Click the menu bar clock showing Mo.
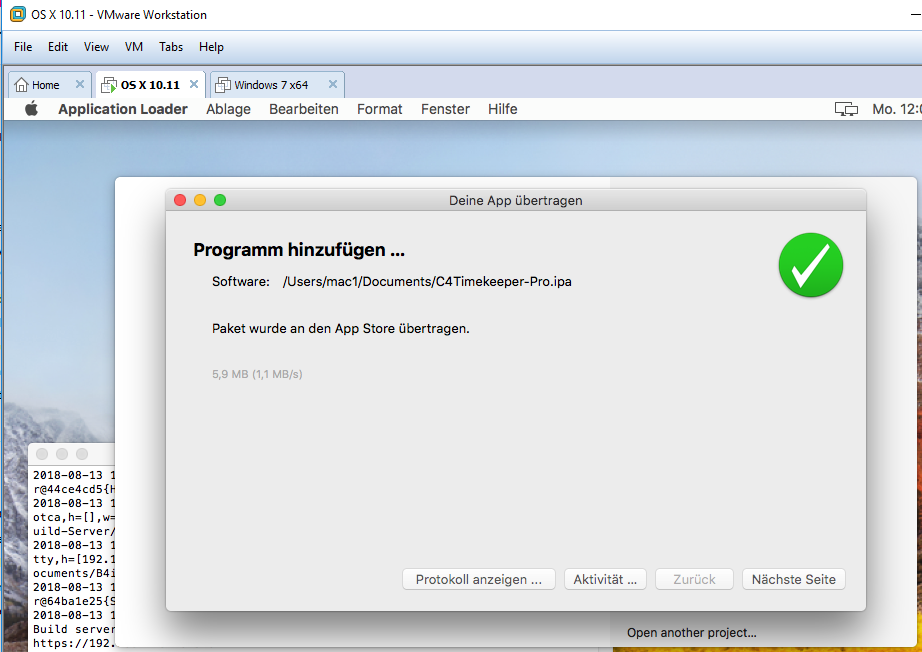 tap(897, 109)
